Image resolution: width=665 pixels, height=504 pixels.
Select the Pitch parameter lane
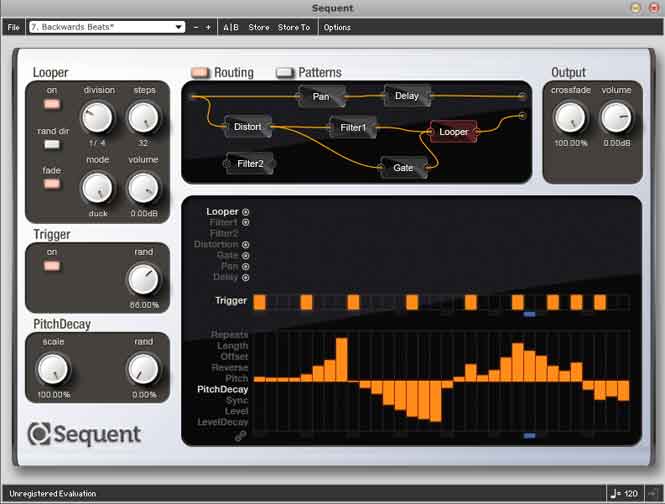coord(237,378)
